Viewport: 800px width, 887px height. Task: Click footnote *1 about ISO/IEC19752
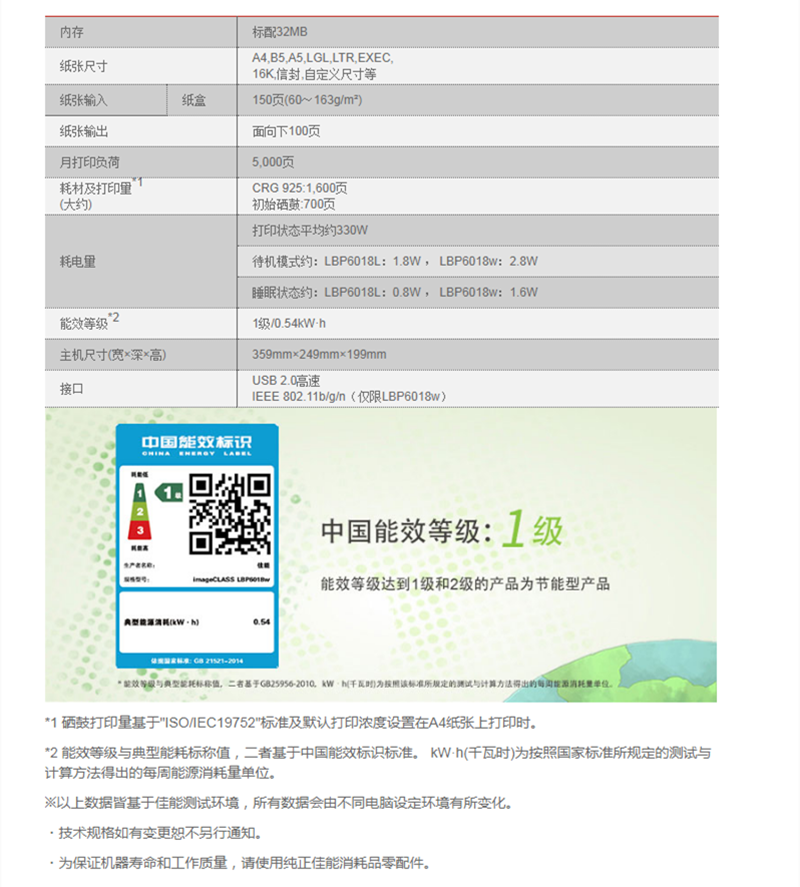(291, 723)
